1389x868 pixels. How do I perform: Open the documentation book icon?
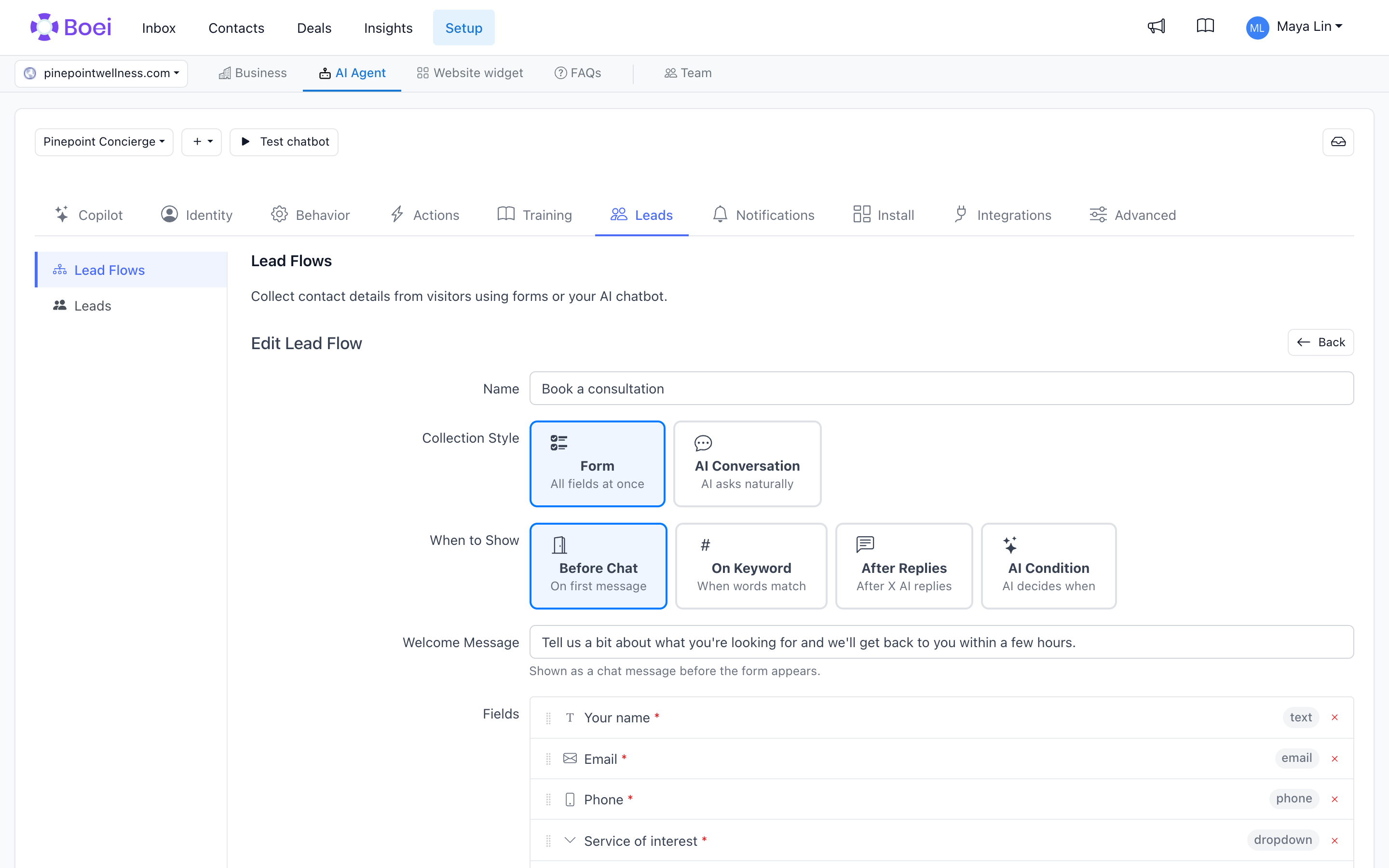1205,27
